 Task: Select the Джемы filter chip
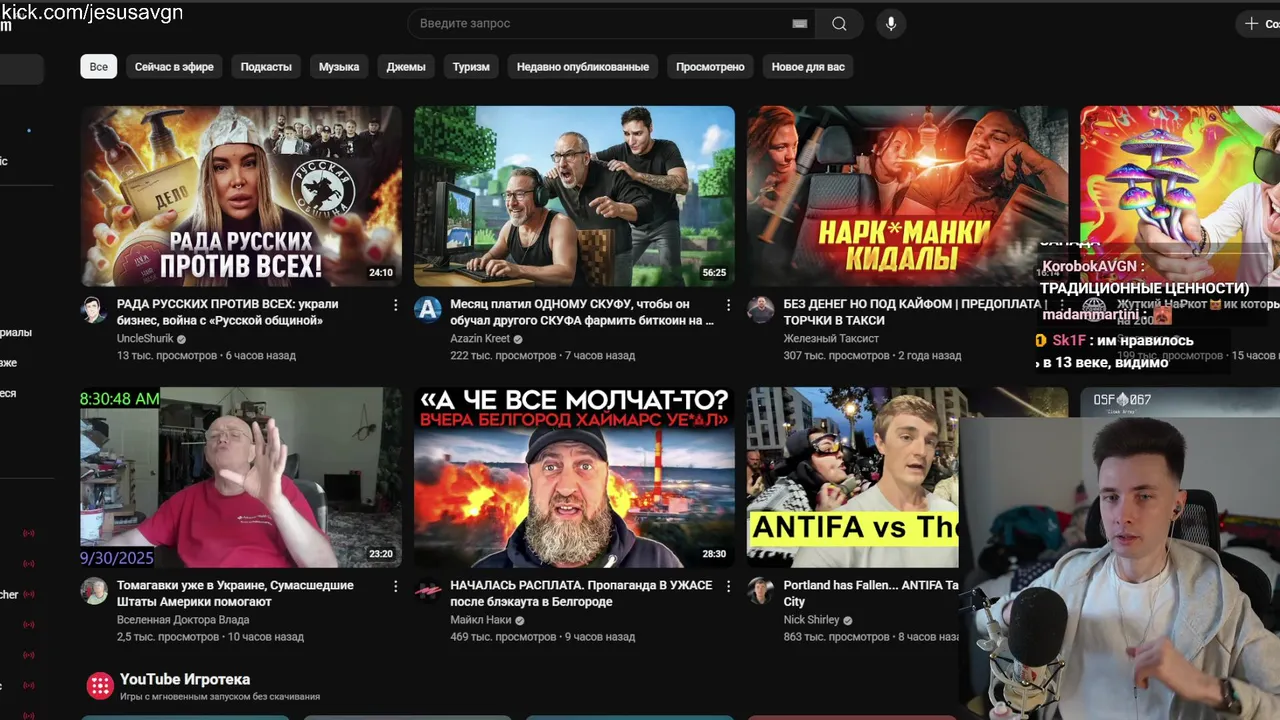click(x=406, y=67)
